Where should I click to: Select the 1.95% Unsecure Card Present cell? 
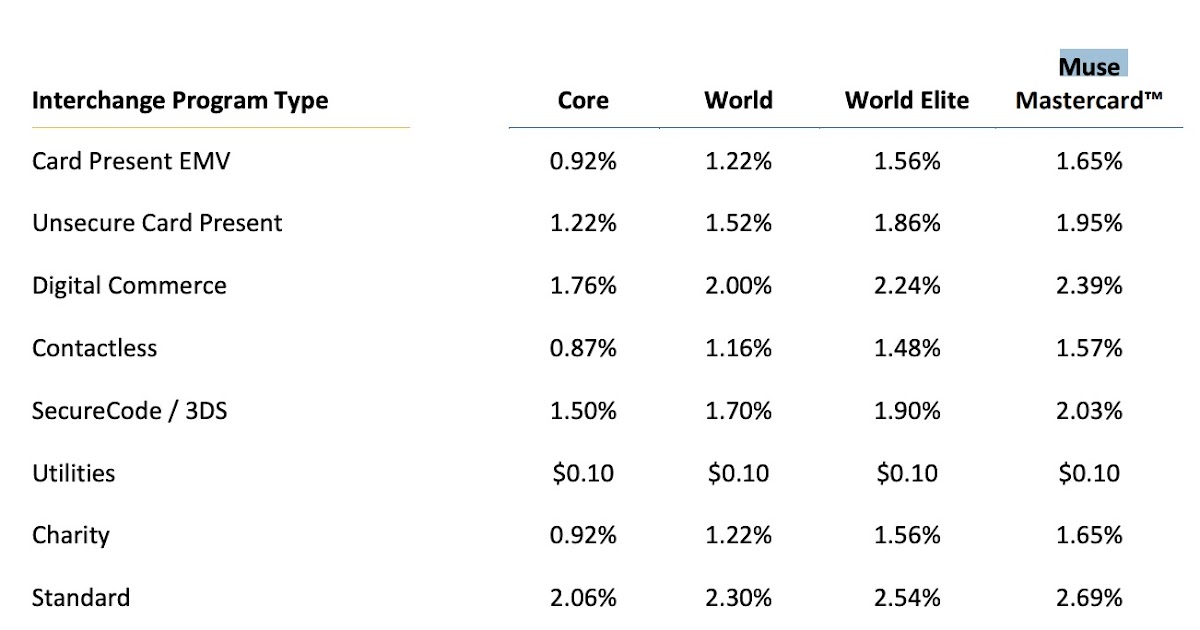(1089, 223)
